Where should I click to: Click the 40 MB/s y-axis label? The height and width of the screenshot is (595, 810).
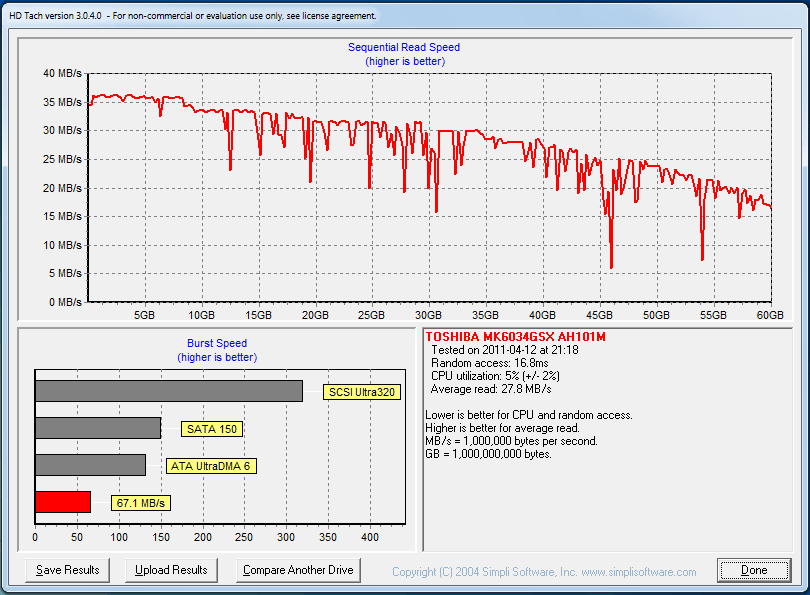[62, 73]
